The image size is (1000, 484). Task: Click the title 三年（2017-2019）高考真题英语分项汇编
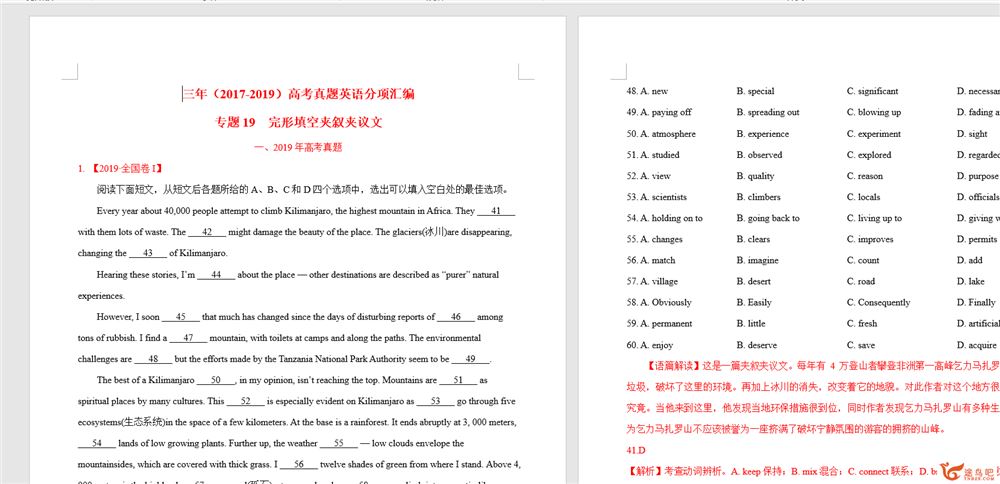click(299, 94)
